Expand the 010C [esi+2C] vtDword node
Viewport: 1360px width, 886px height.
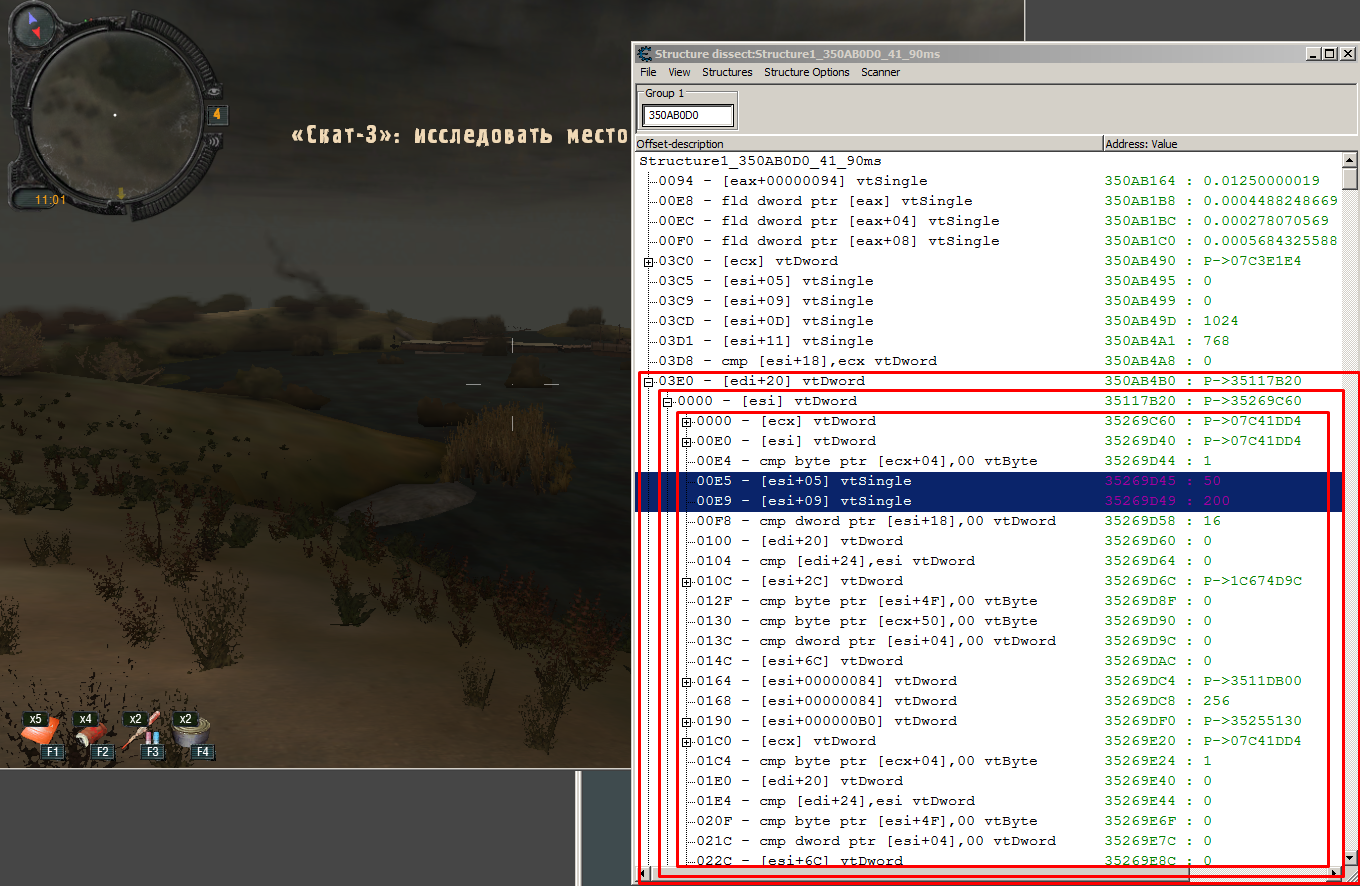[x=687, y=581]
